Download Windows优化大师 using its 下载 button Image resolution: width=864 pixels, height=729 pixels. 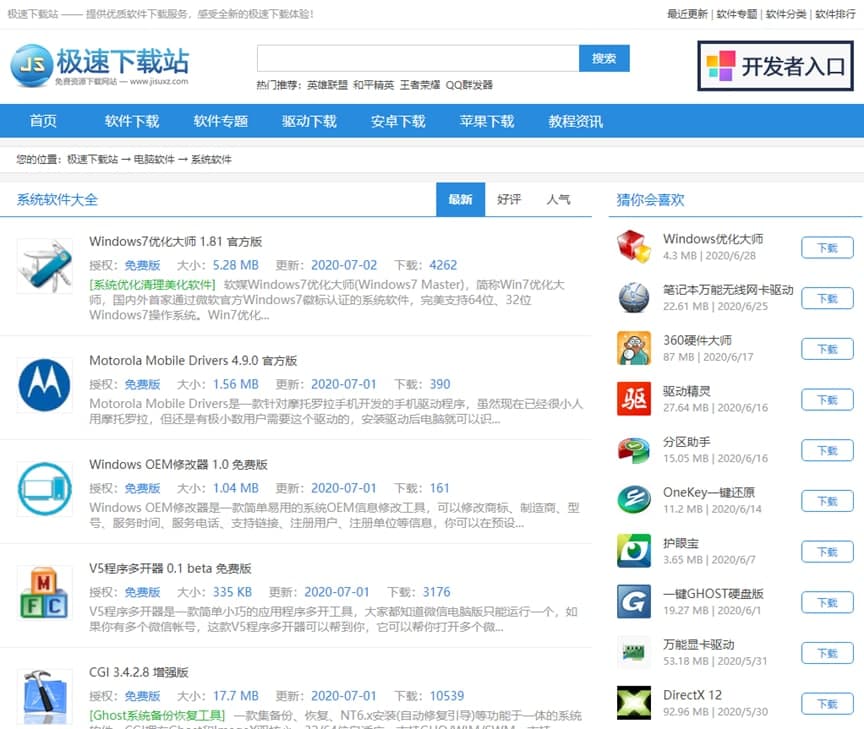point(827,247)
